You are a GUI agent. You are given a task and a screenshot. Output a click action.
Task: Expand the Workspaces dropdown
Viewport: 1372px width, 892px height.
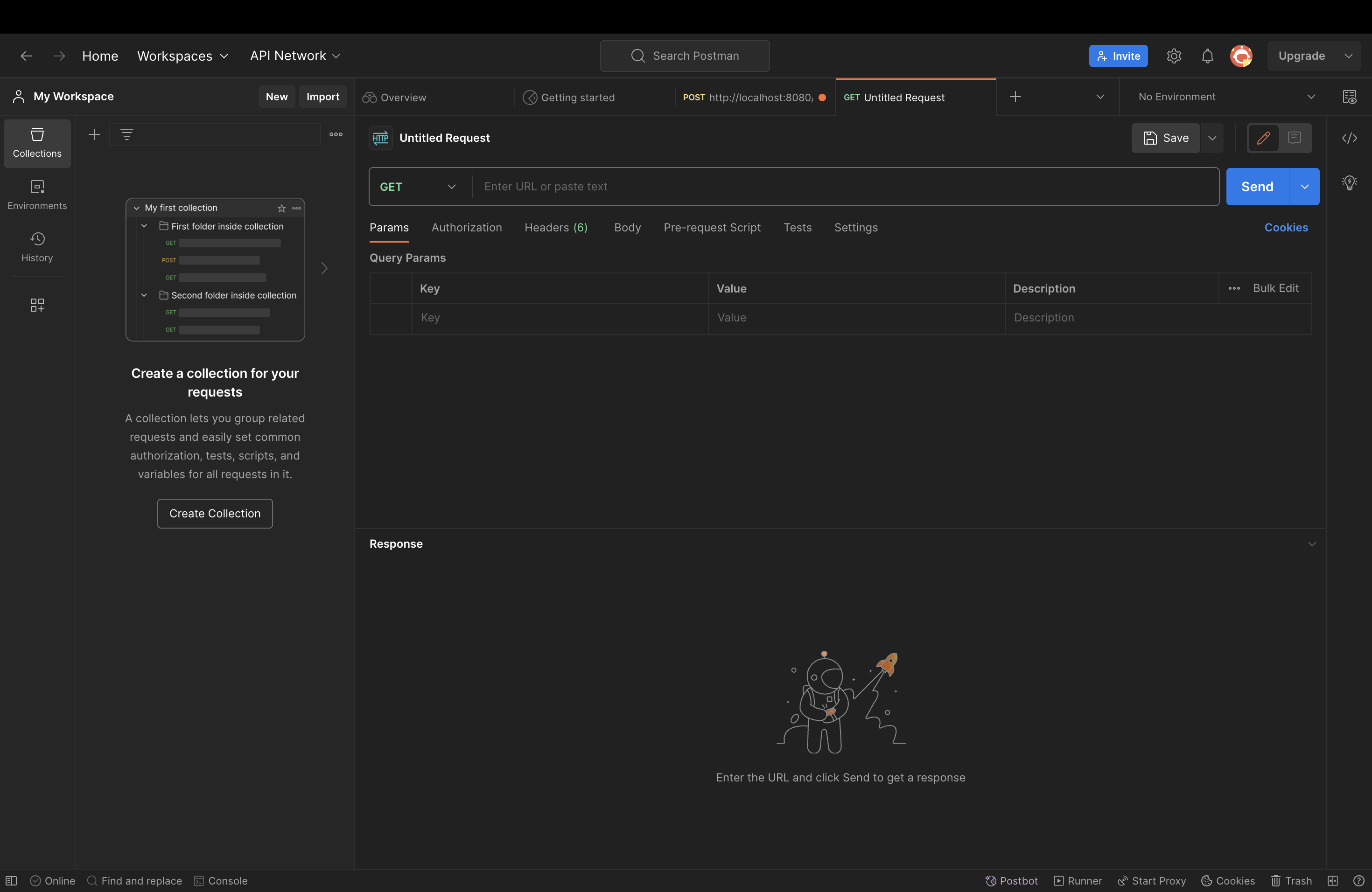pyautogui.click(x=183, y=56)
